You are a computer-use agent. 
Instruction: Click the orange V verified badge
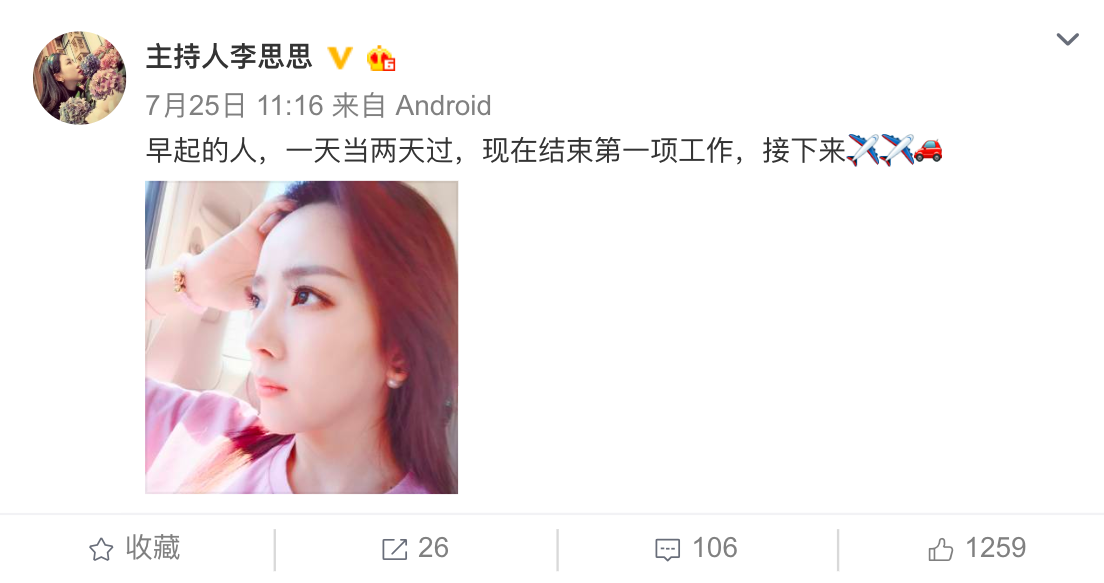tap(341, 58)
